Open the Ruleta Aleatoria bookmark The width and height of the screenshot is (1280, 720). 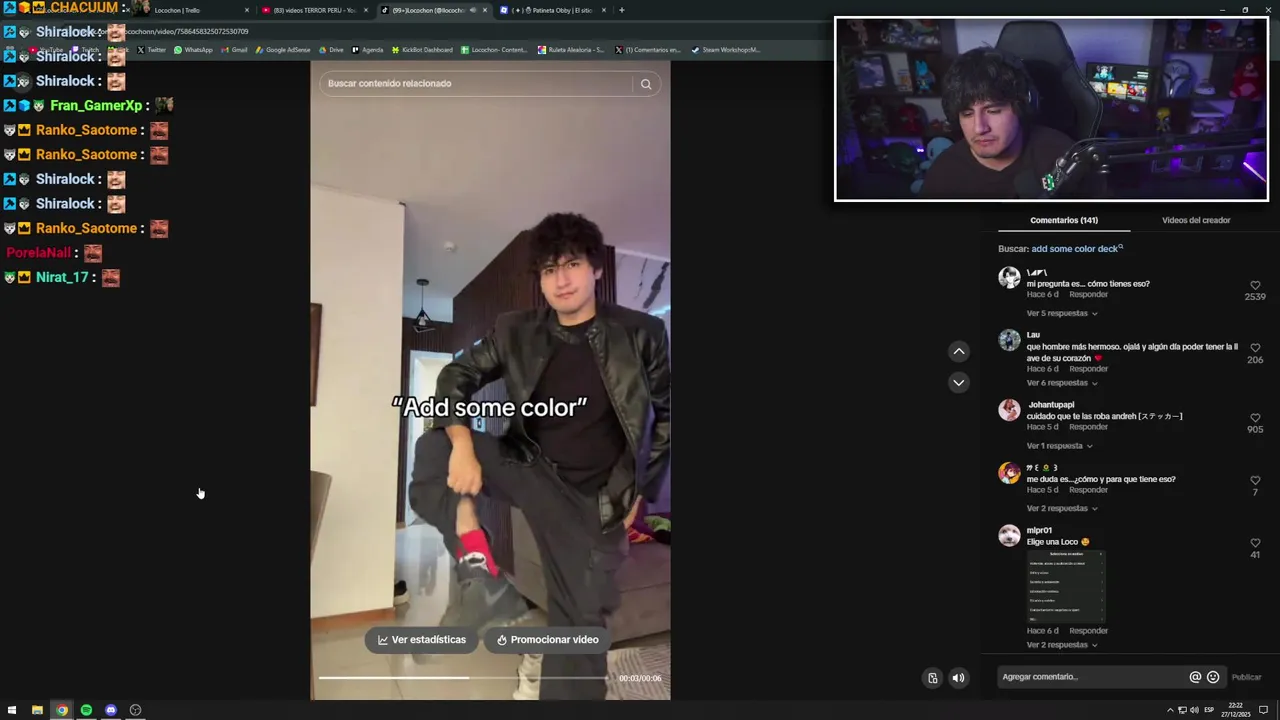point(571,50)
